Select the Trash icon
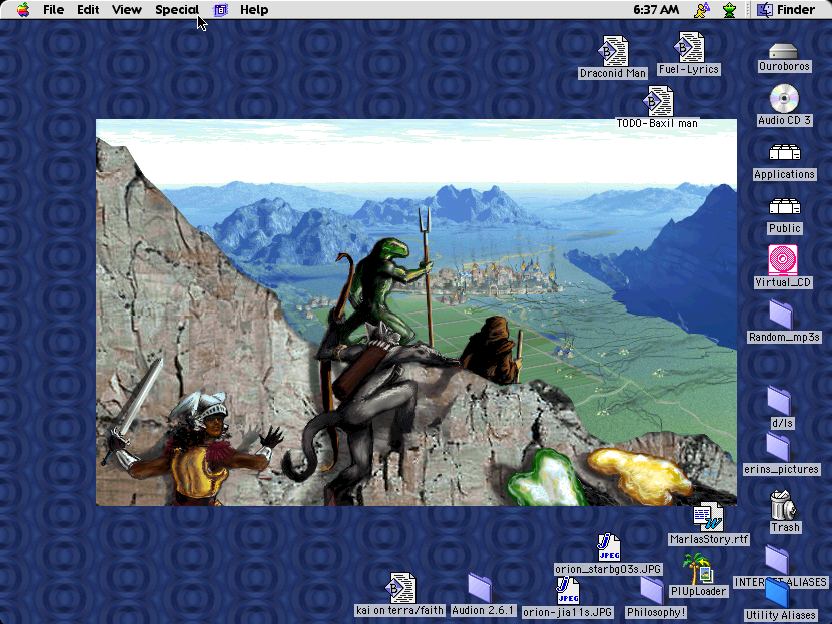The image size is (832, 624). [784, 505]
